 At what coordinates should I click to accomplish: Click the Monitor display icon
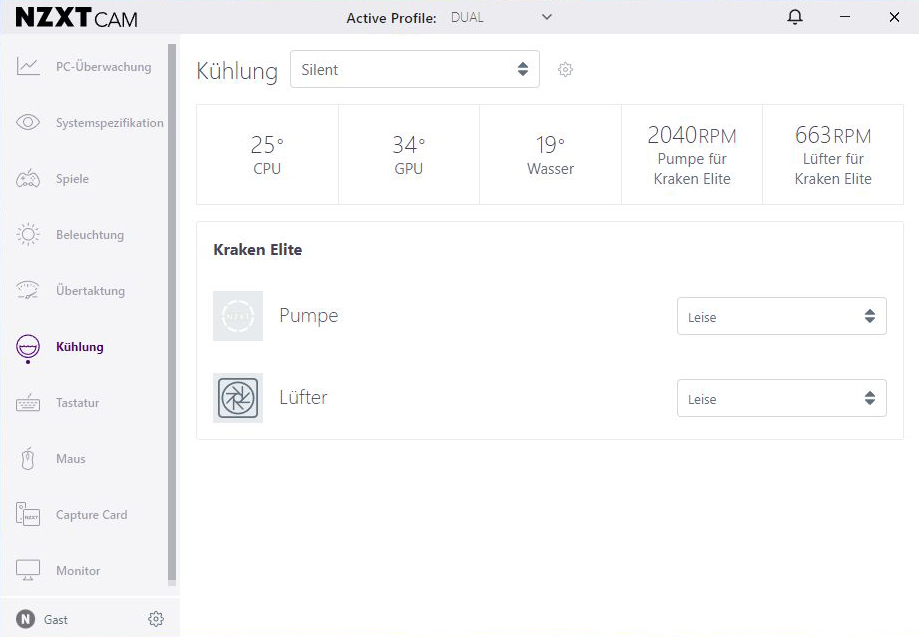(28, 571)
